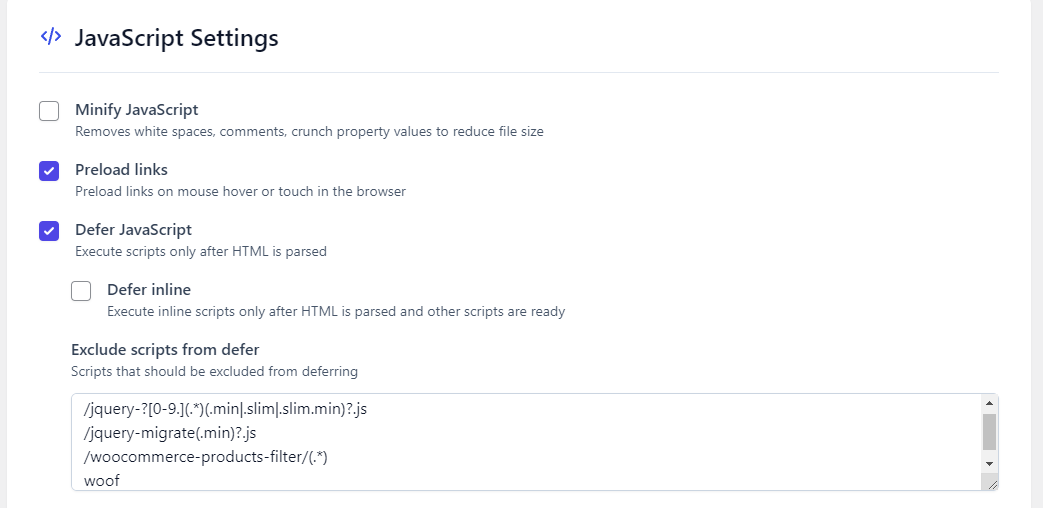Image resolution: width=1043 pixels, height=508 pixels.
Task: Click the Minify JavaScript label text
Action: (136, 110)
